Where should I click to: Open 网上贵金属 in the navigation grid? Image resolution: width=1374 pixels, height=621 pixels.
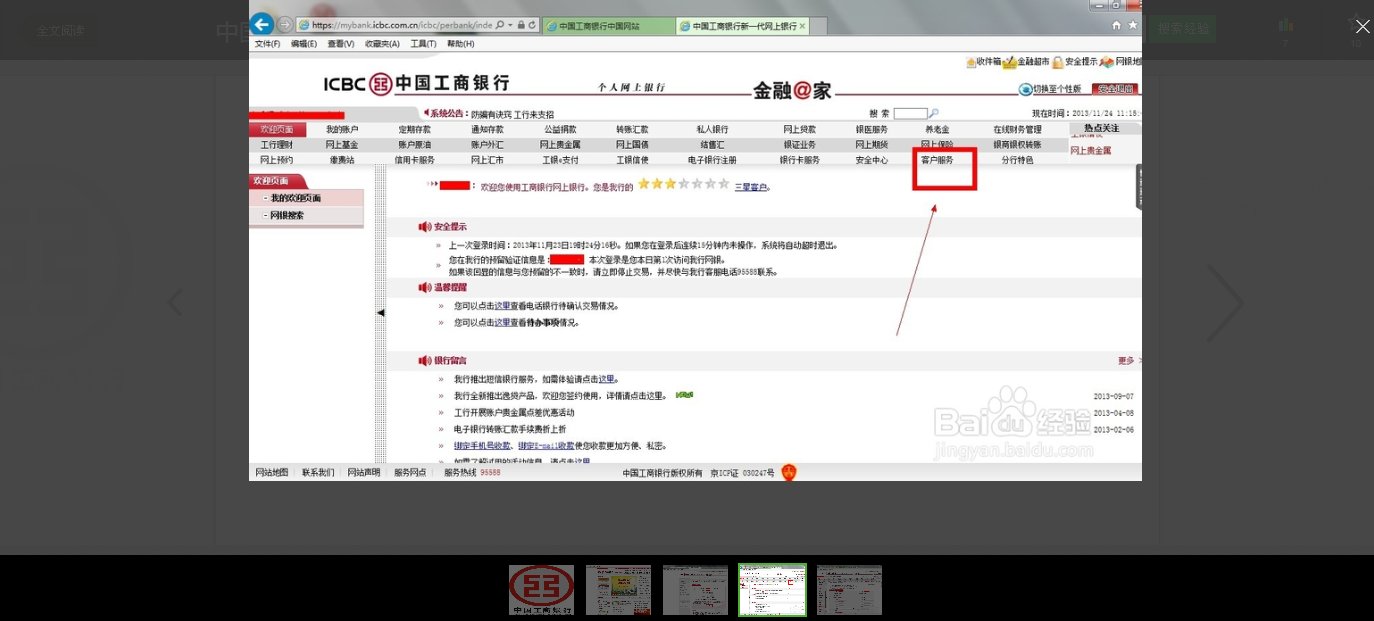pos(560,145)
